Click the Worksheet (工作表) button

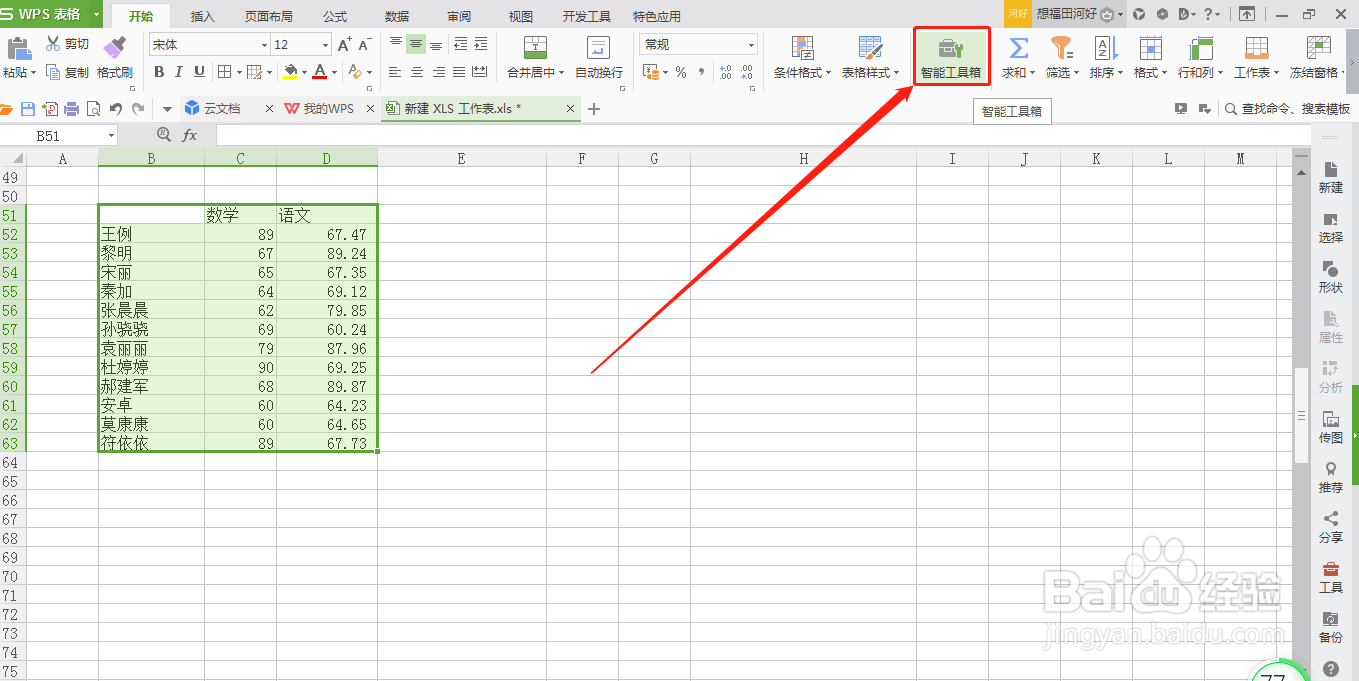pyautogui.click(x=1256, y=58)
